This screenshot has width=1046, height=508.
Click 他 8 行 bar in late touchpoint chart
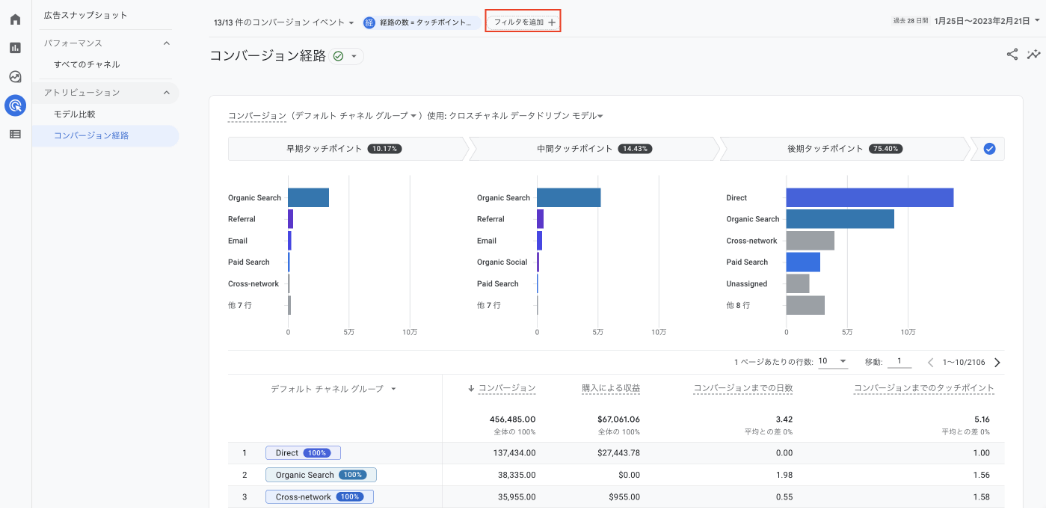tap(805, 305)
